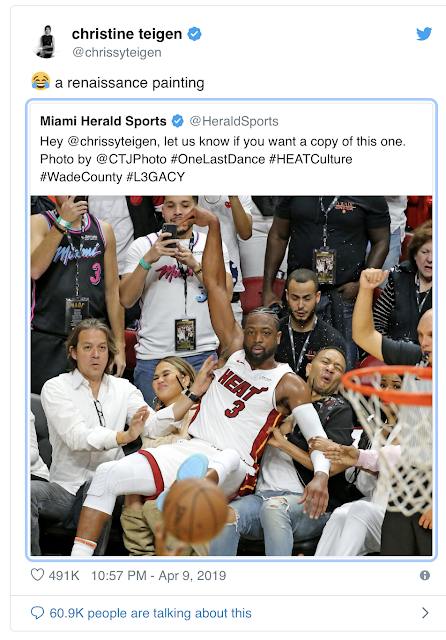Click Miami Herald Sports verified badge
Viewport: 446px width, 640px height.
click(178, 121)
